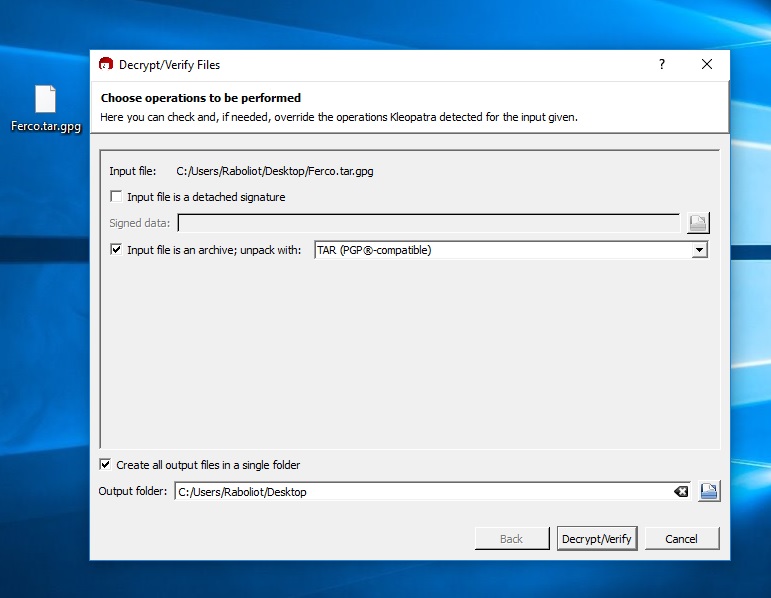Screen dimensions: 771x598
Task: Toggle 'Create all output files in a single folder'
Action: point(106,465)
